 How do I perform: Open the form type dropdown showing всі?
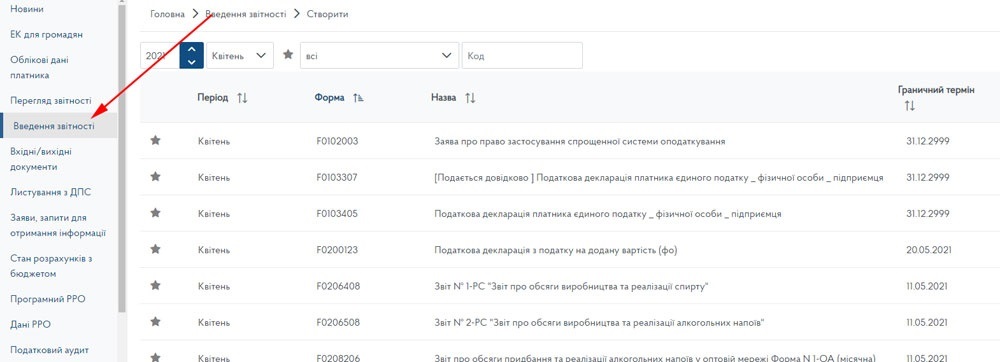coord(379,55)
